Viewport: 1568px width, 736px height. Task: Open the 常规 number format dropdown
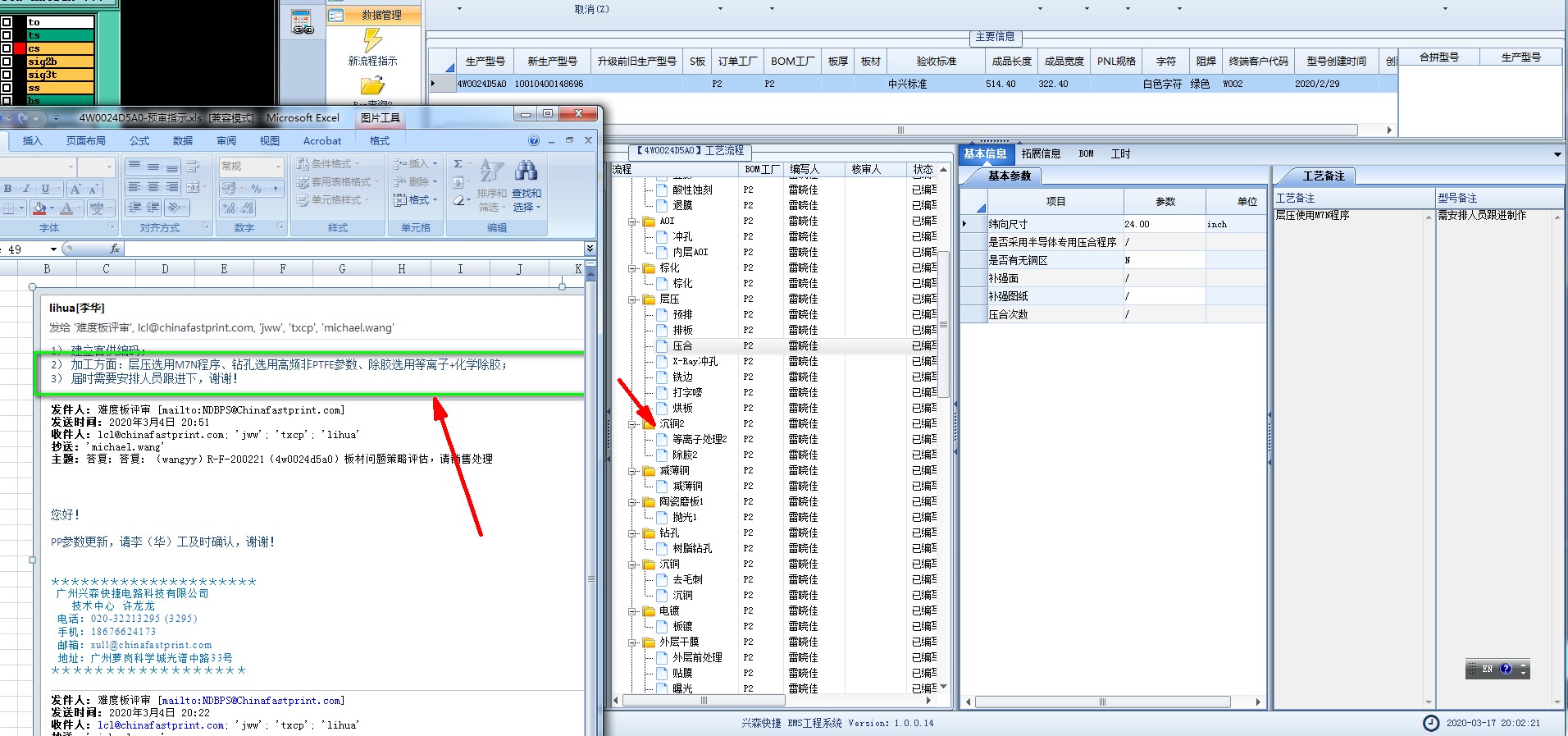click(x=278, y=166)
